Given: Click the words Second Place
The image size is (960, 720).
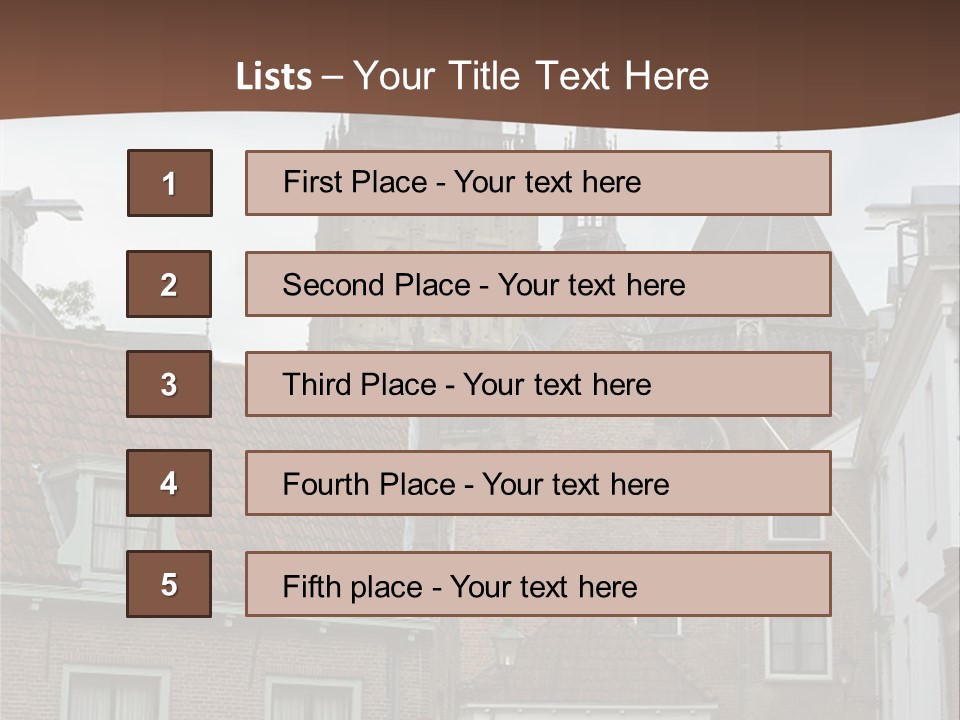Looking at the screenshot, I should point(377,285).
